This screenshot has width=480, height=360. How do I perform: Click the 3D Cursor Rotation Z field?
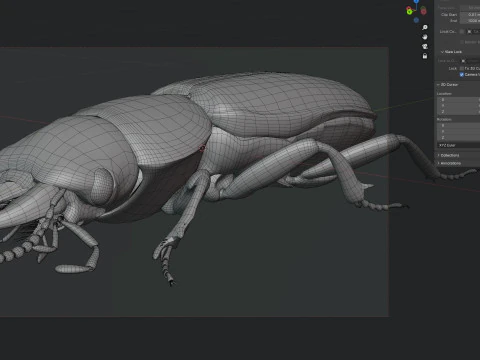point(458,138)
